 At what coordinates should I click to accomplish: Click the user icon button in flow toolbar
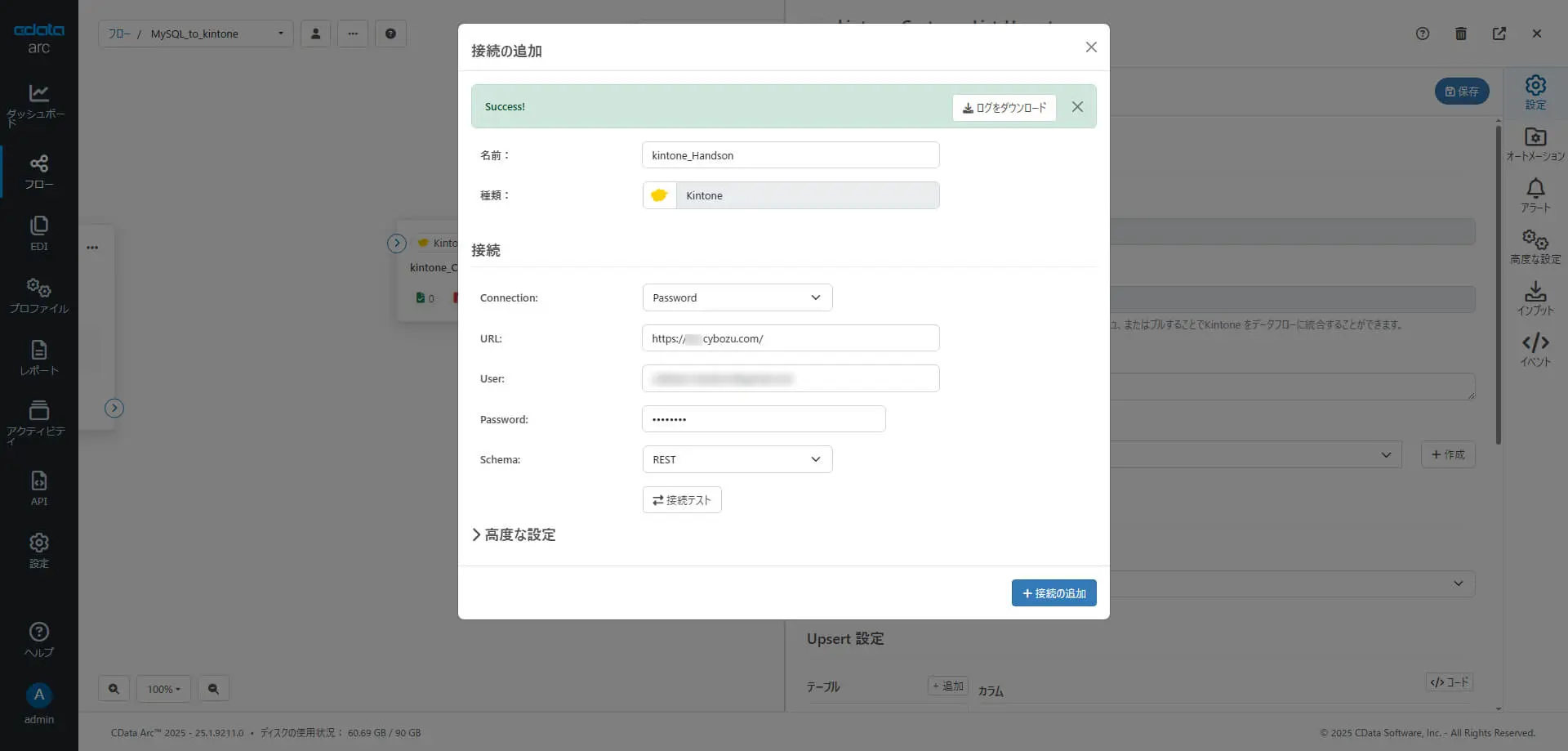pyautogui.click(x=315, y=34)
